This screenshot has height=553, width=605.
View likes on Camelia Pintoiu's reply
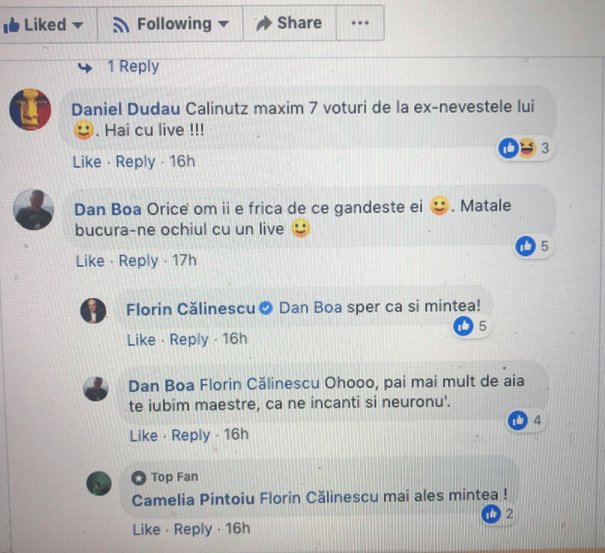tap(497, 514)
